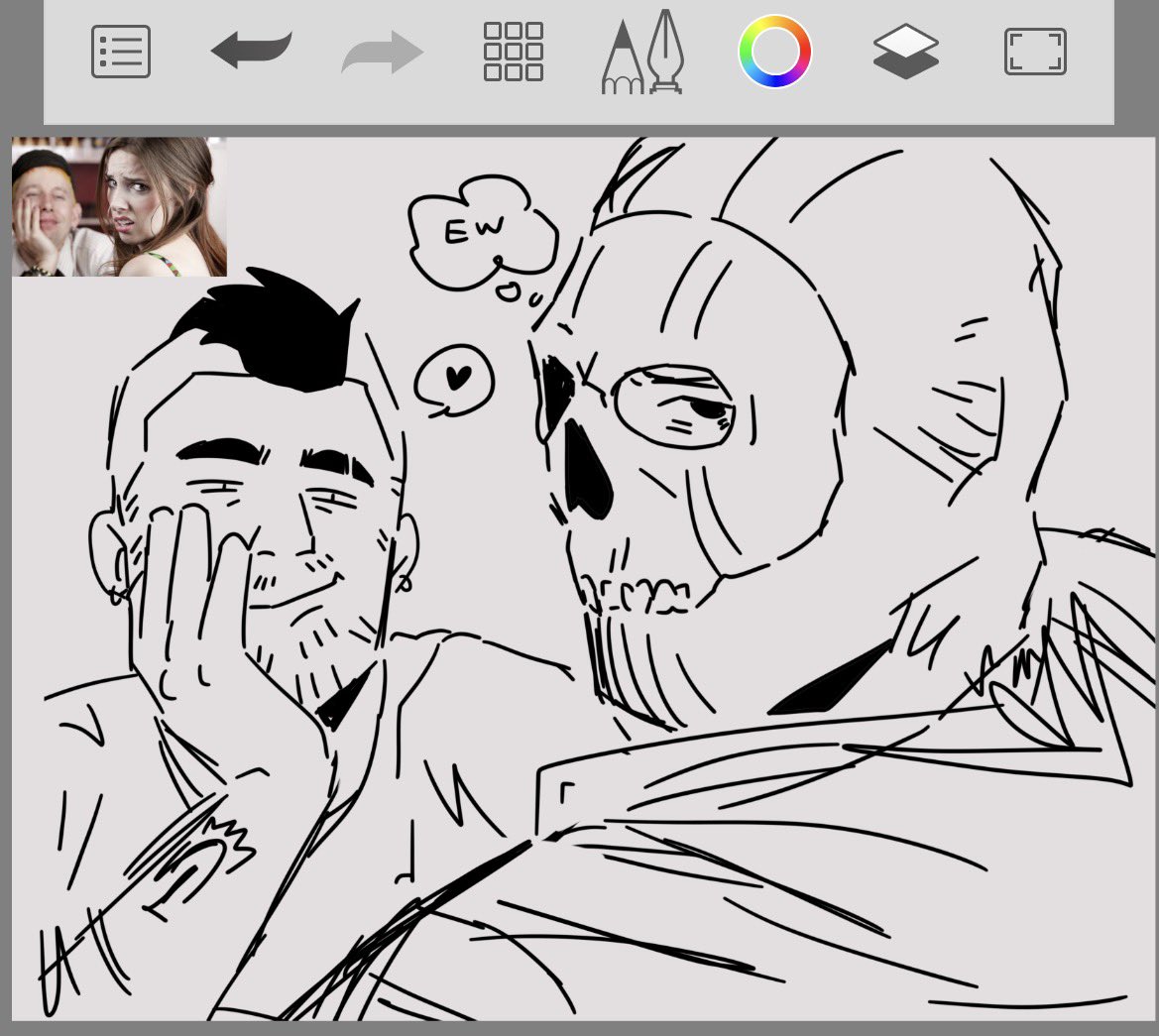
Task: Select the reference photo thumbnail
Action: pos(119,206)
